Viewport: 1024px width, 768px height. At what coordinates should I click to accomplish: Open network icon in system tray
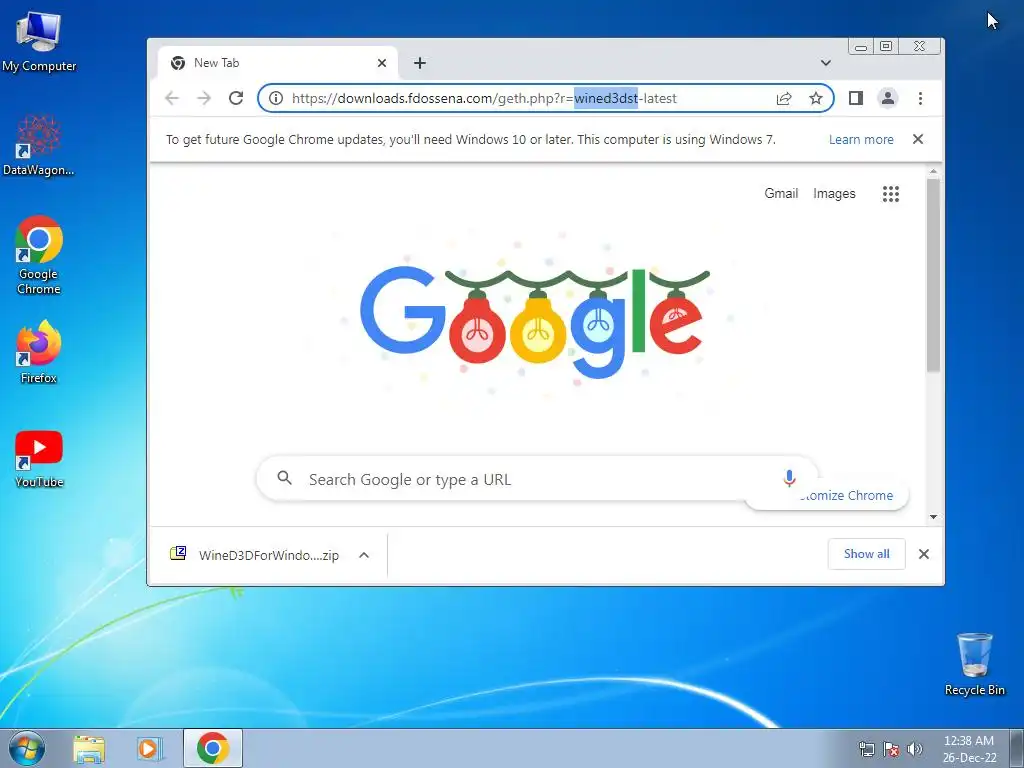point(867,749)
